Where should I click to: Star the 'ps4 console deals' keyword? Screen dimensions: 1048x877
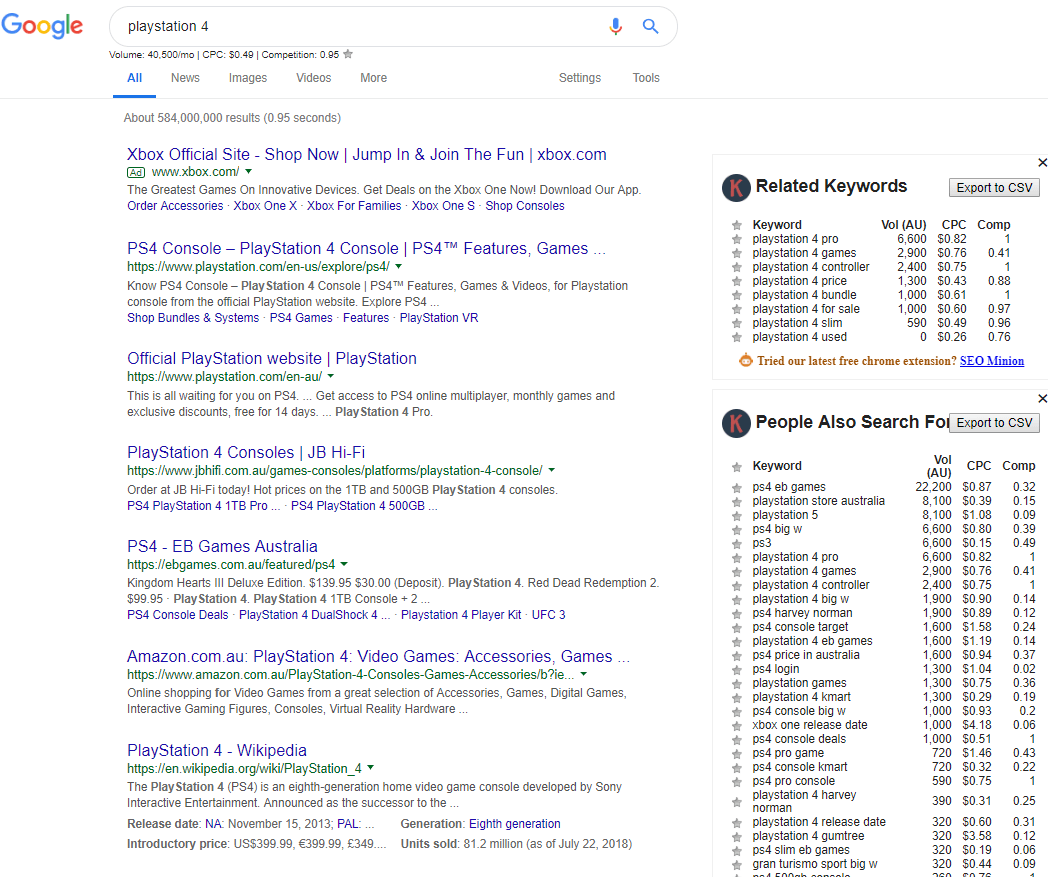(737, 740)
